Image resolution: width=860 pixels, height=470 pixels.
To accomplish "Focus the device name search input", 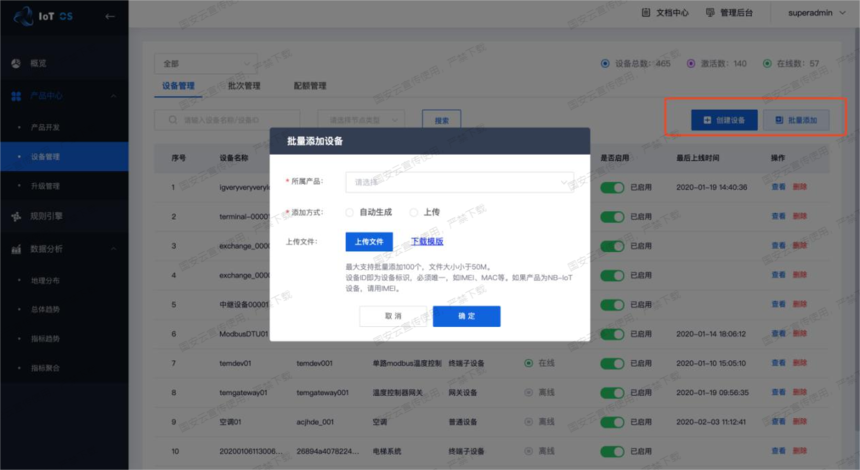I will (227, 120).
